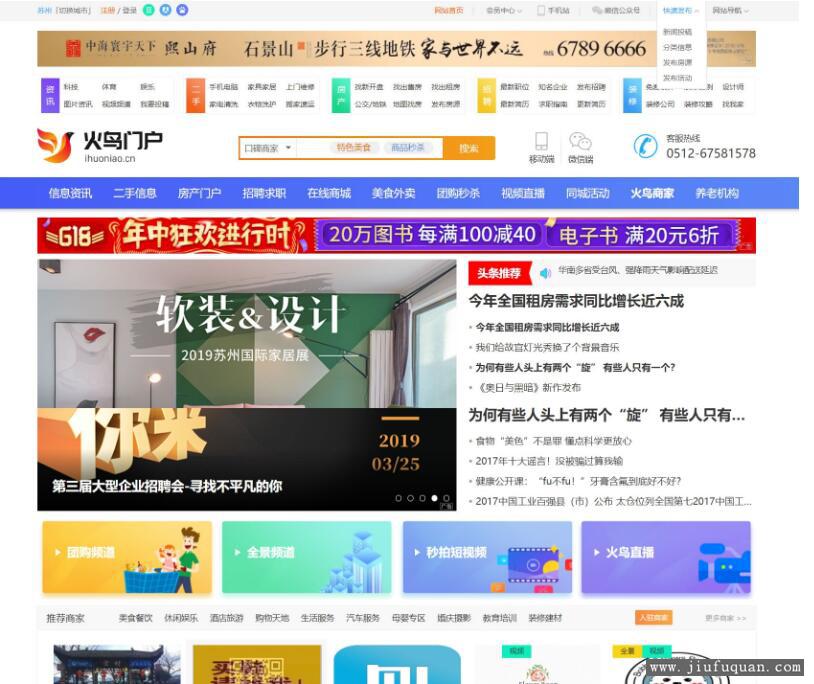Click the 火鸟门户 logo
This screenshot has height=684, width=814.
(x=100, y=146)
